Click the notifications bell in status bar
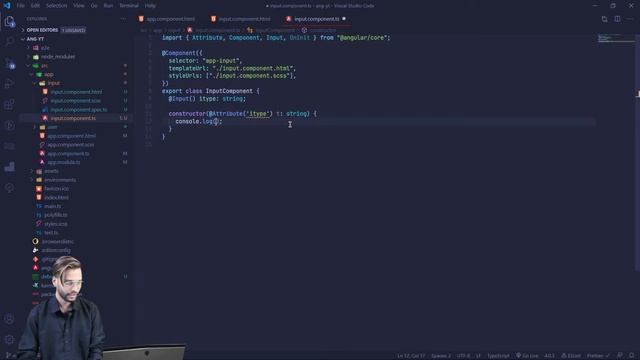640x360 pixels. coord(631,356)
